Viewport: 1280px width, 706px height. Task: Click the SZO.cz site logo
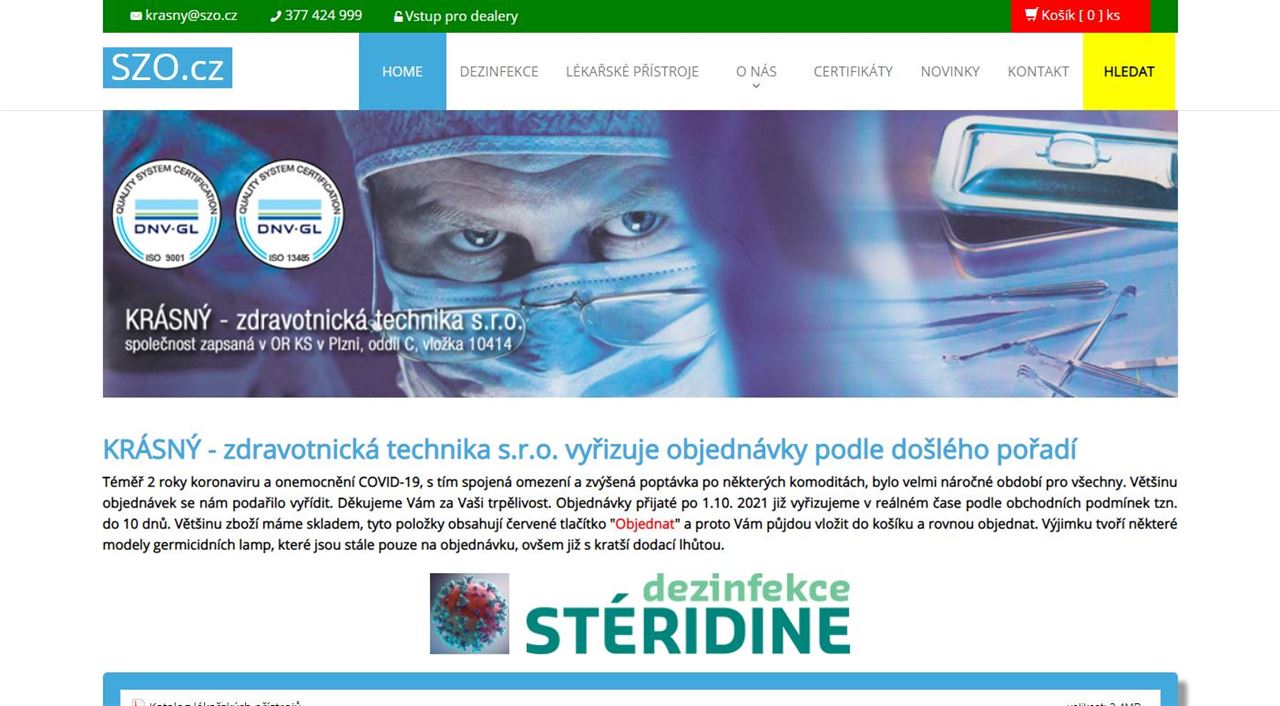point(167,68)
